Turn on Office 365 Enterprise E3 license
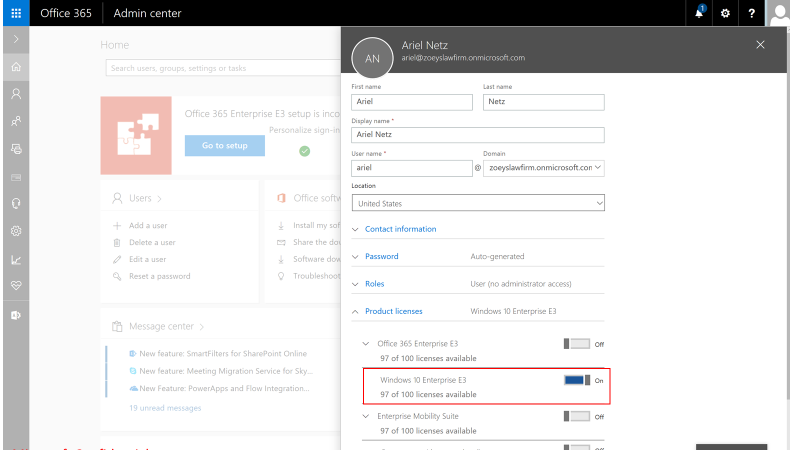Image resolution: width=800 pixels, height=450 pixels. (577, 344)
